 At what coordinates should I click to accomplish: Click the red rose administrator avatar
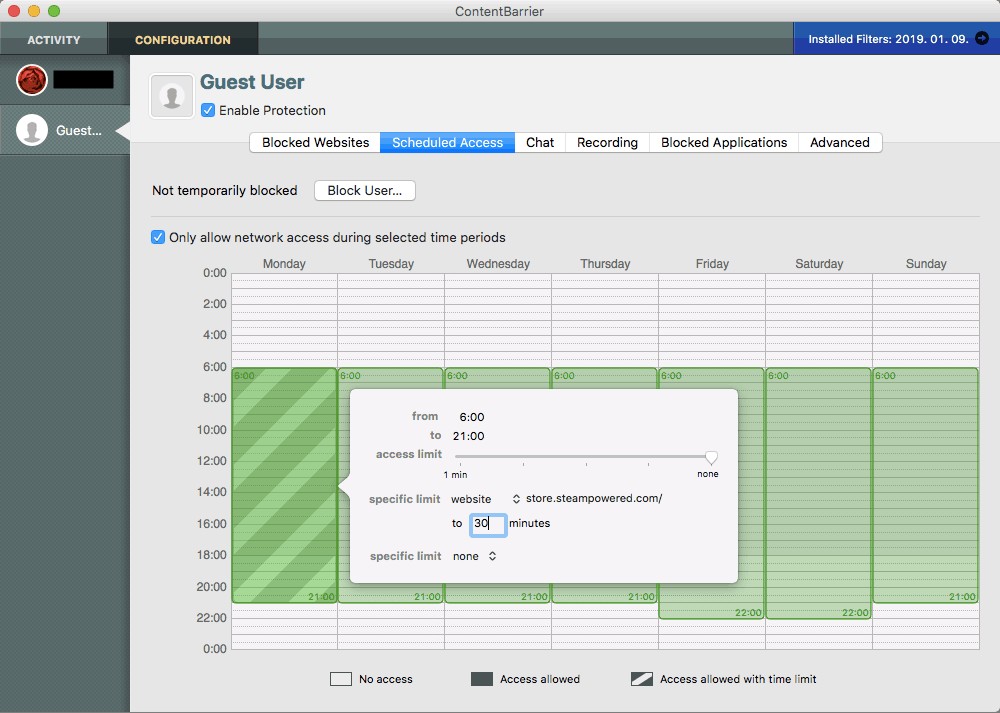tap(31, 79)
